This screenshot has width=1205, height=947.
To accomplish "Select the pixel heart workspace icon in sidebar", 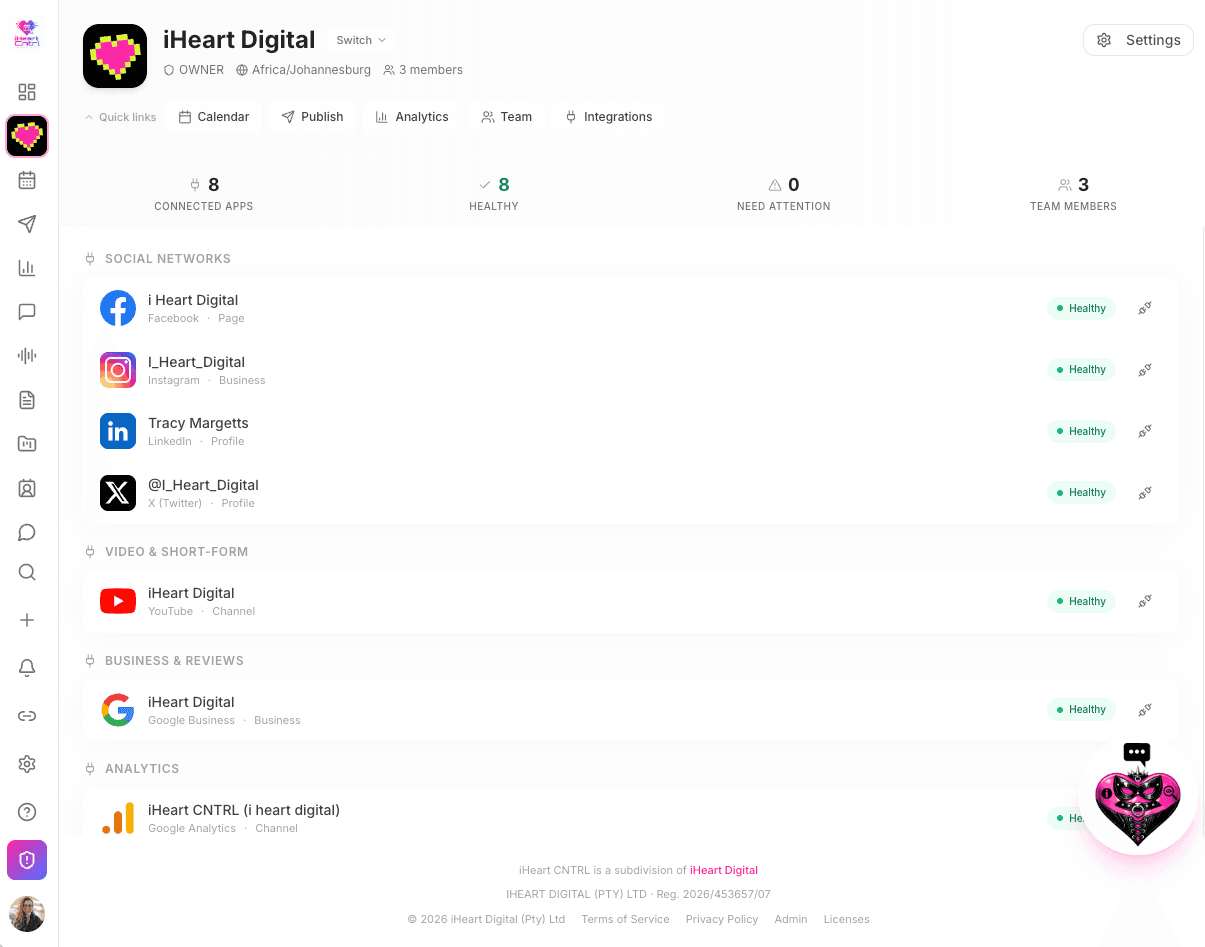I will pos(27,136).
